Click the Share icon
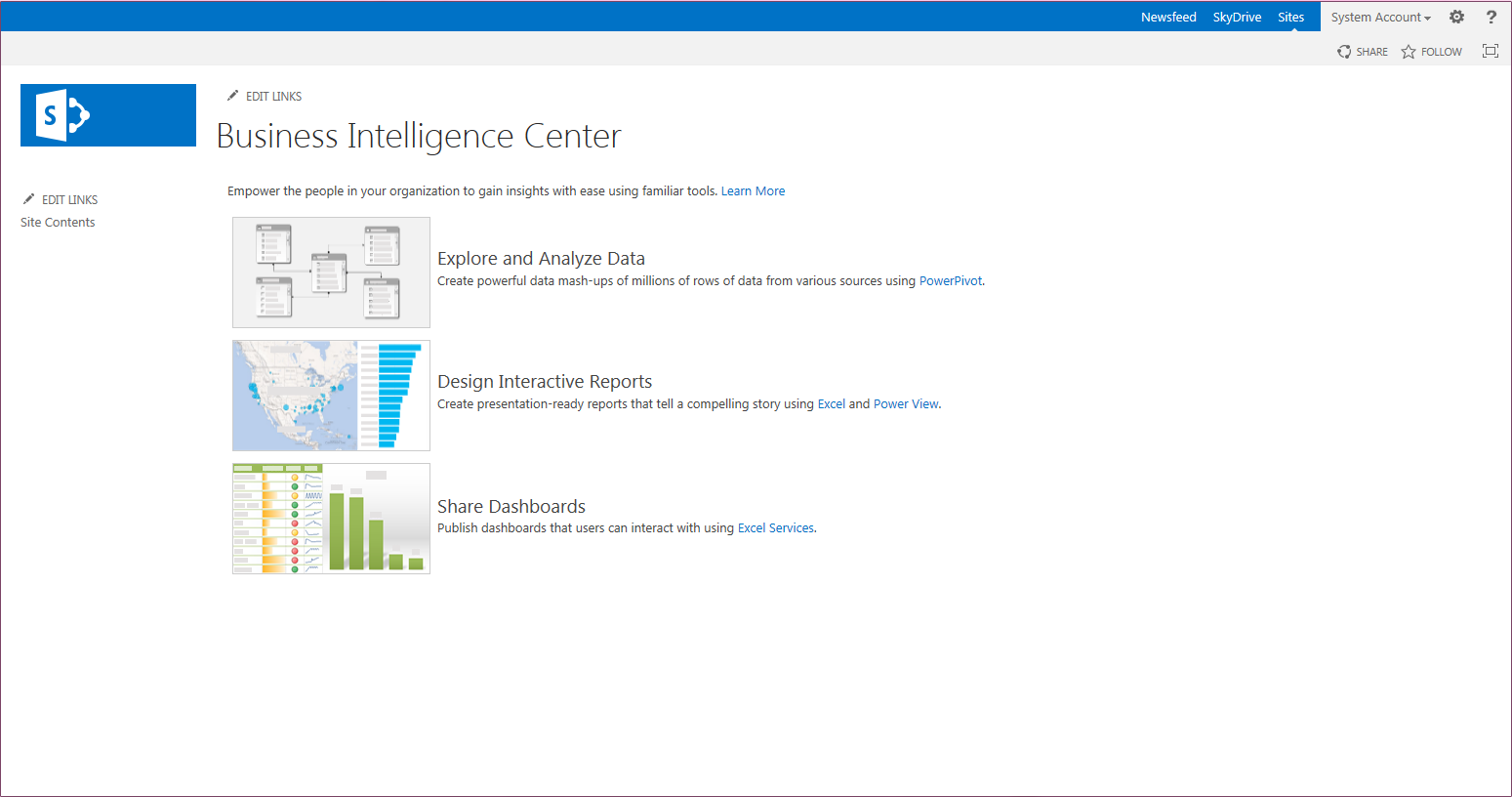 [1344, 52]
